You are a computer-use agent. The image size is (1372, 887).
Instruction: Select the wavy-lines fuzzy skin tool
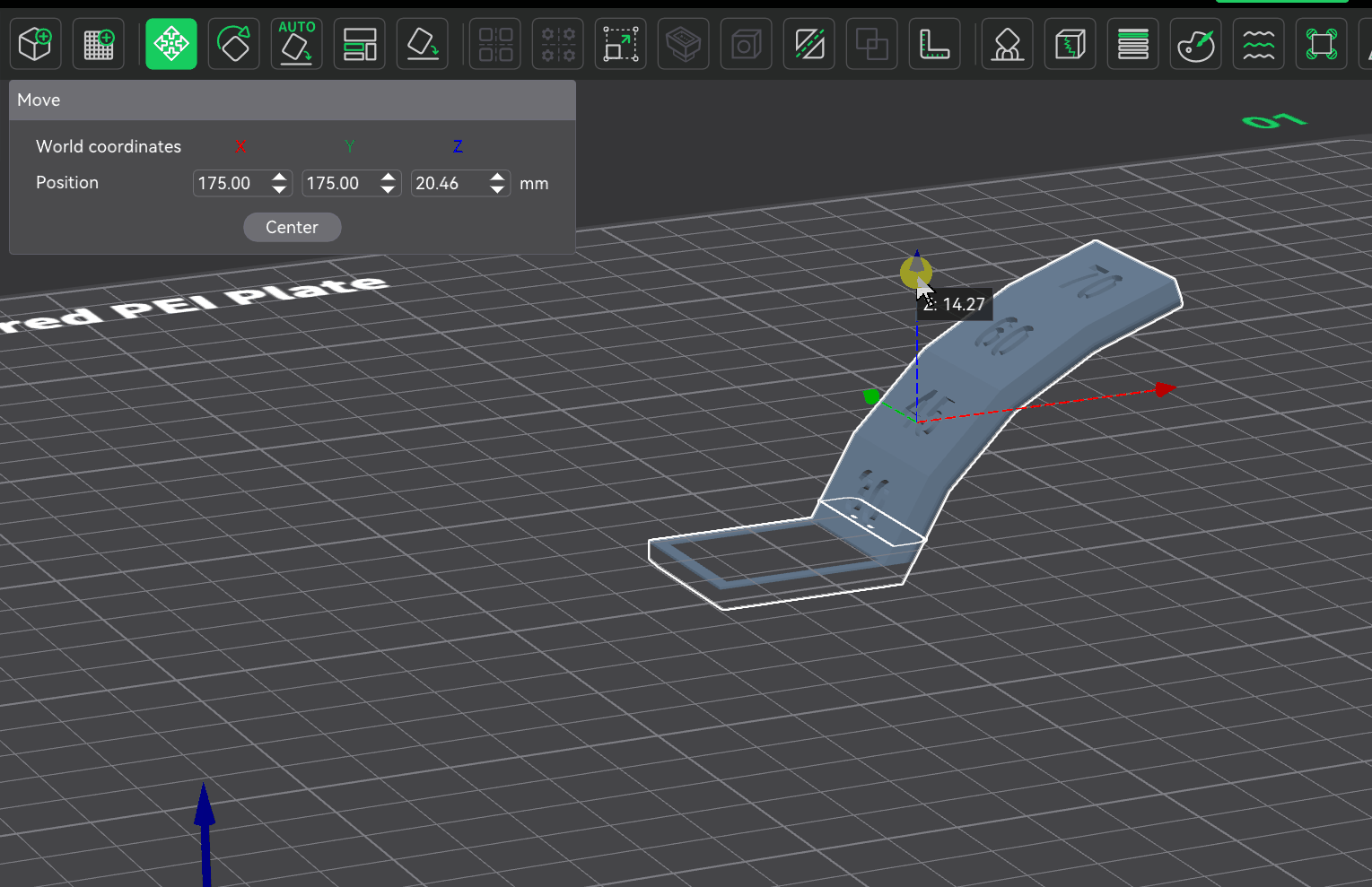[x=1259, y=44]
